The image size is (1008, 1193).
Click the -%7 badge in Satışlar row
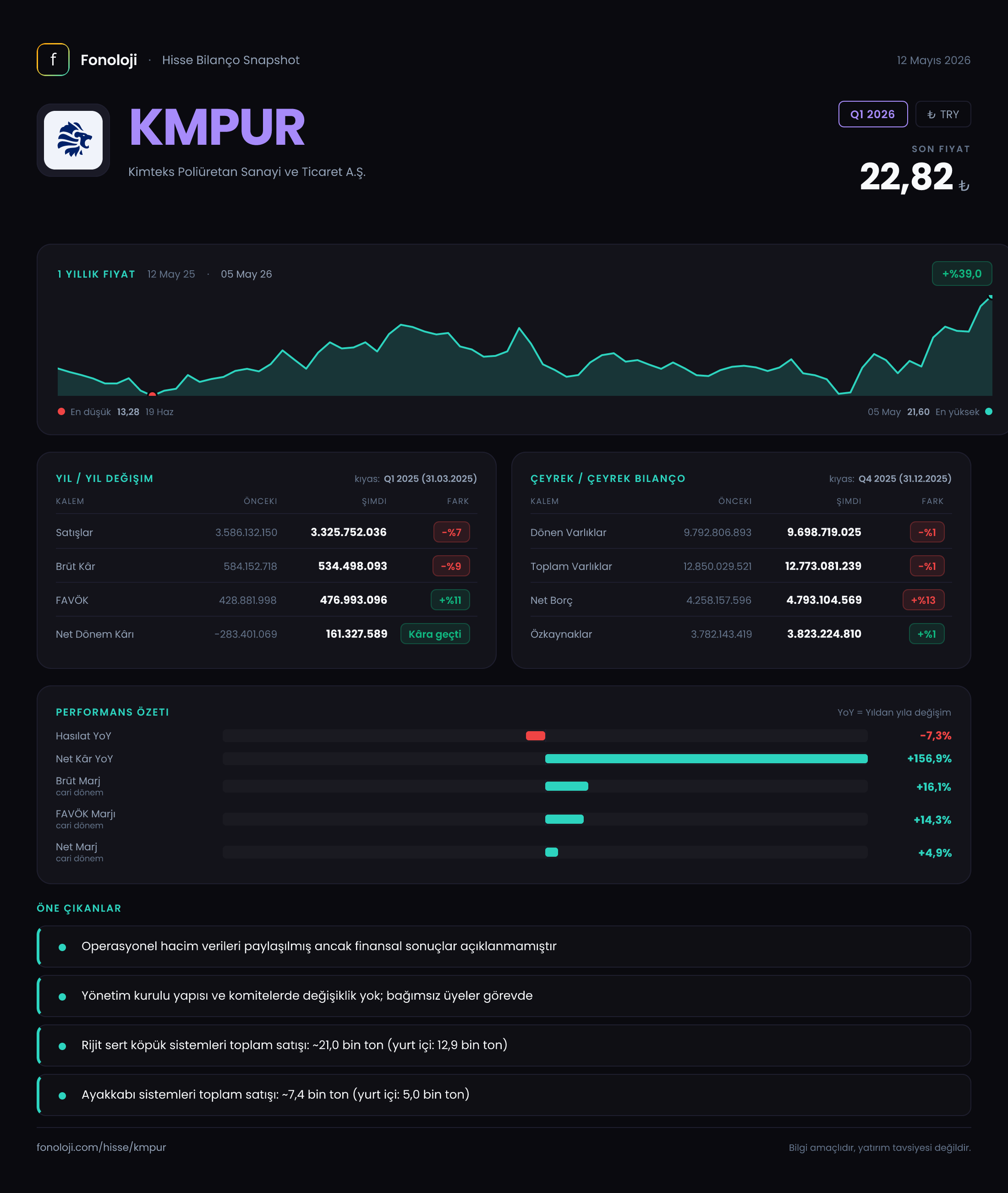(x=451, y=532)
